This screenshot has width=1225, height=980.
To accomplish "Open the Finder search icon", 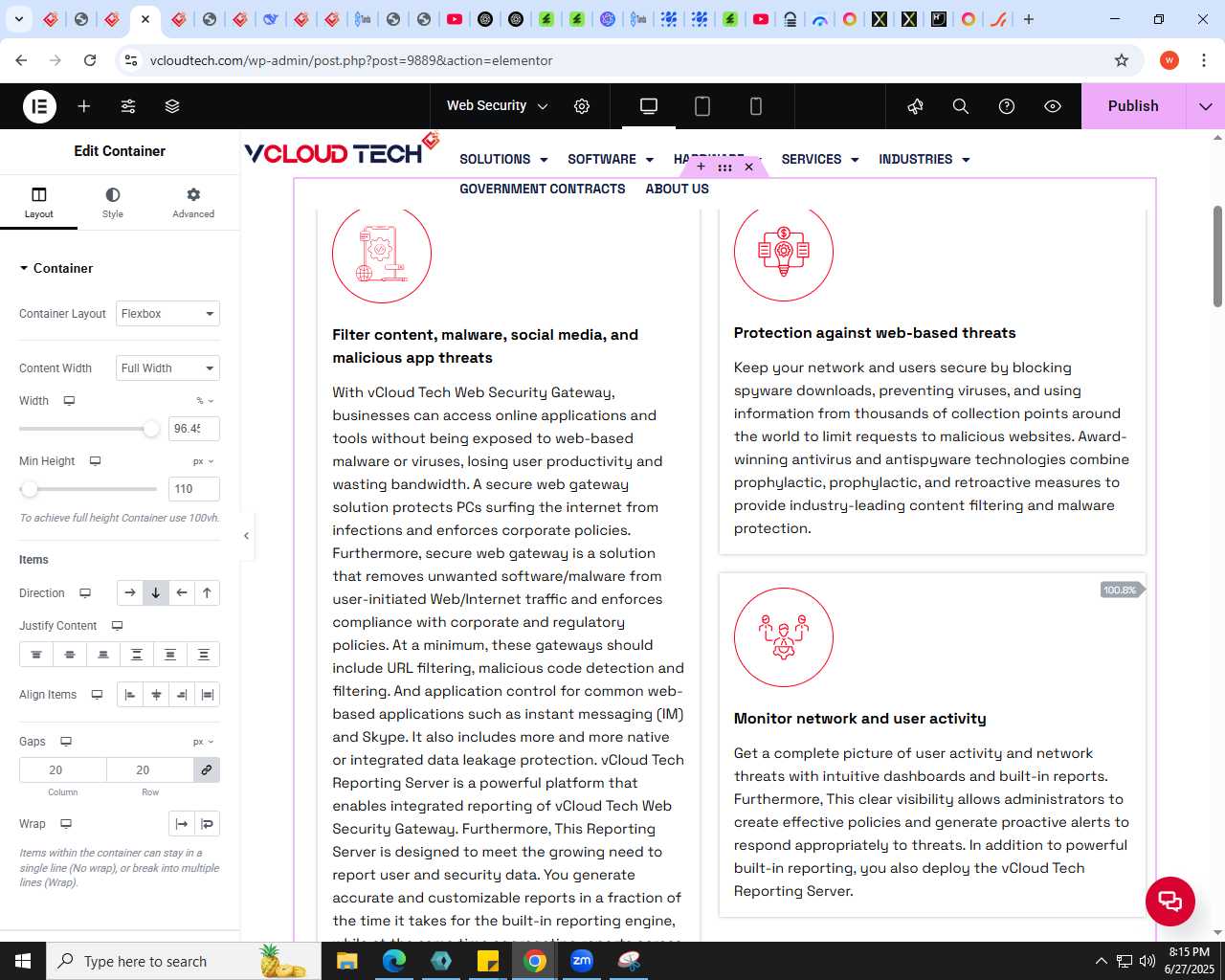I will (961, 106).
